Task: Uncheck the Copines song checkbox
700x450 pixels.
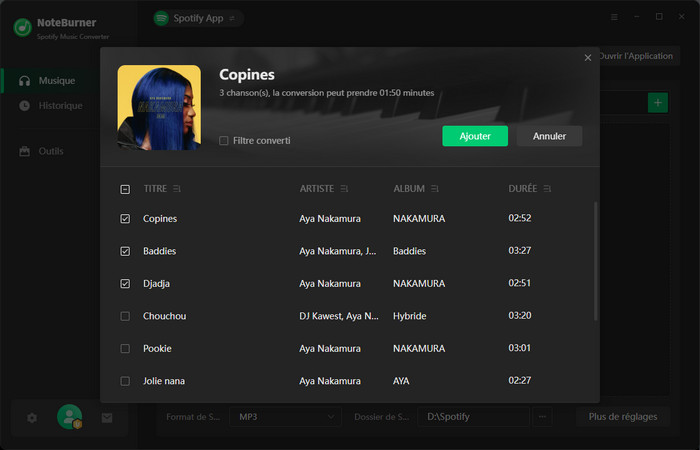Action: click(125, 219)
